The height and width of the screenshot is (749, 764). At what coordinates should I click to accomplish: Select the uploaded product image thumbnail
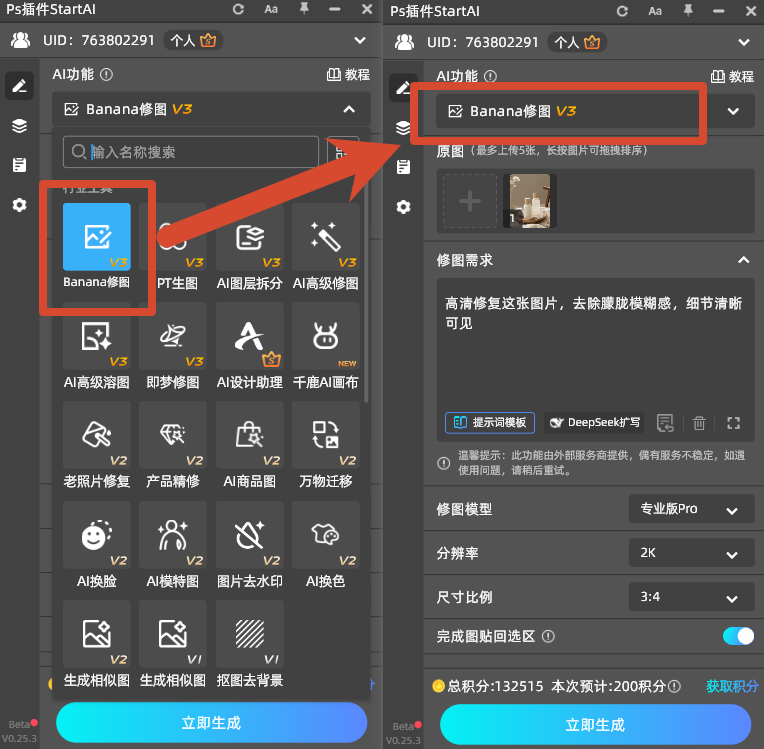pyautogui.click(x=530, y=201)
